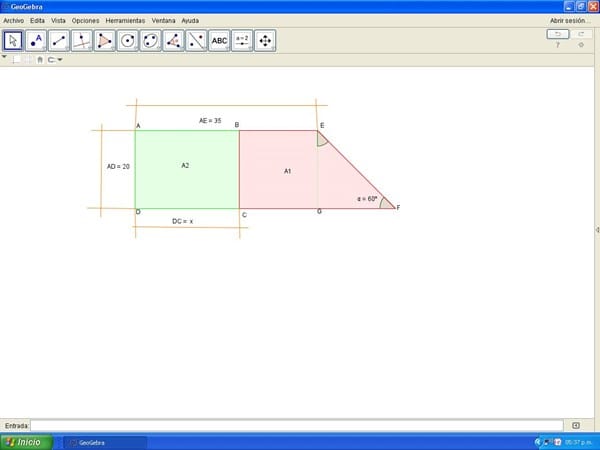
Task: Click the Redo button
Action: point(581,34)
